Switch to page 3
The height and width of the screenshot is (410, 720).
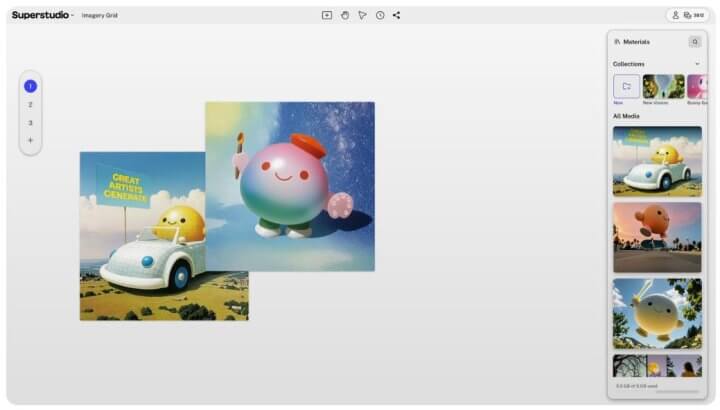tap(30, 123)
